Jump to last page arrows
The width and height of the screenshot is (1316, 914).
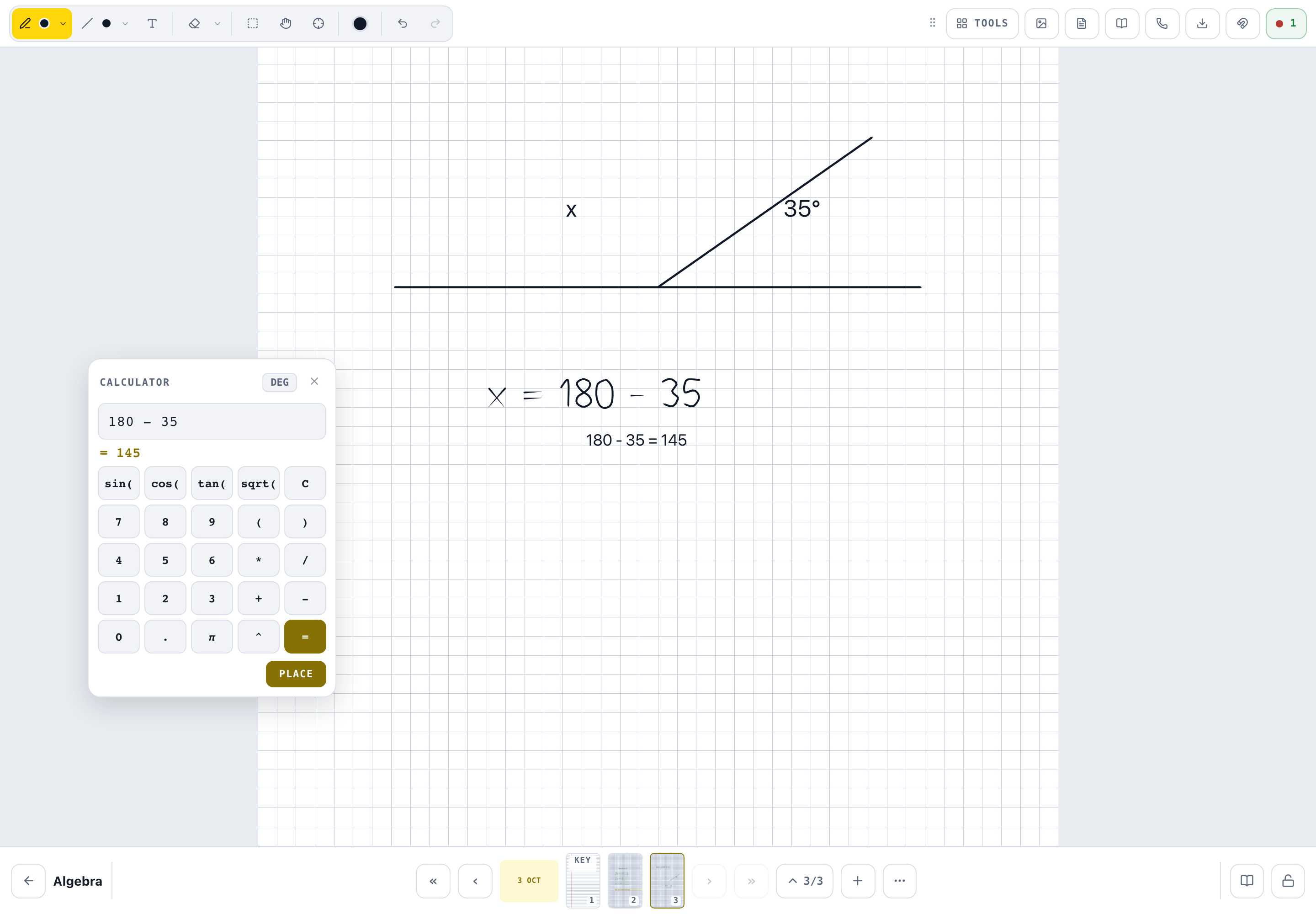[x=751, y=881]
